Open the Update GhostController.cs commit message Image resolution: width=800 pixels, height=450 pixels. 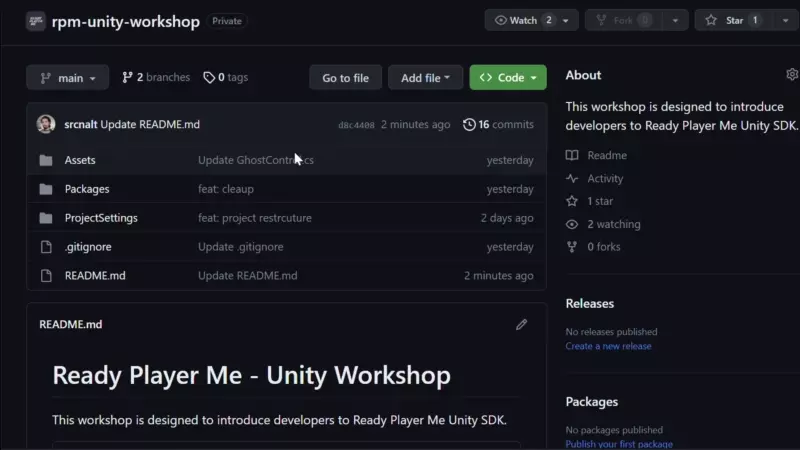click(256, 160)
